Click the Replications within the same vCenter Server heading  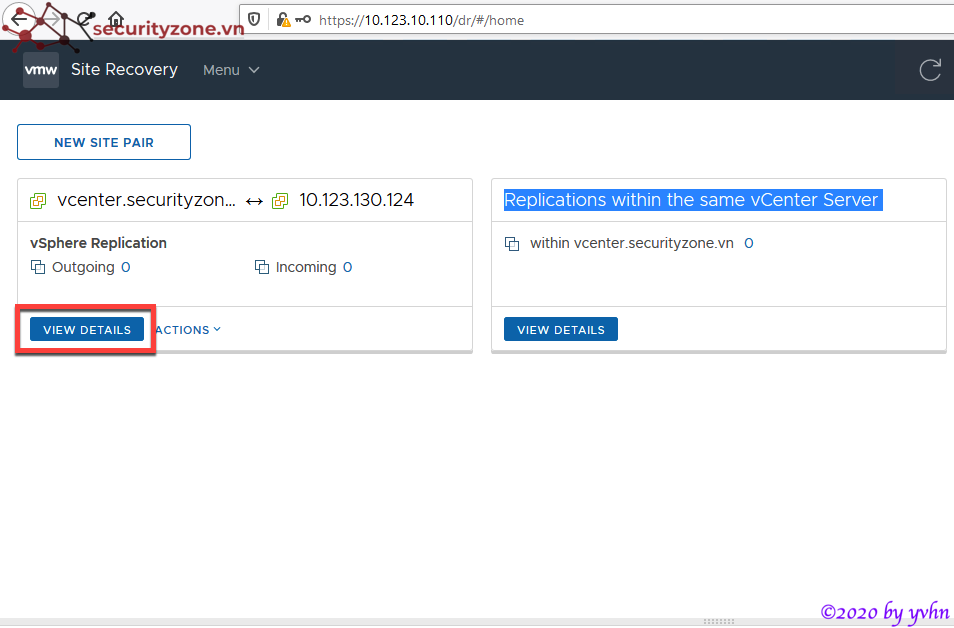(x=691, y=200)
